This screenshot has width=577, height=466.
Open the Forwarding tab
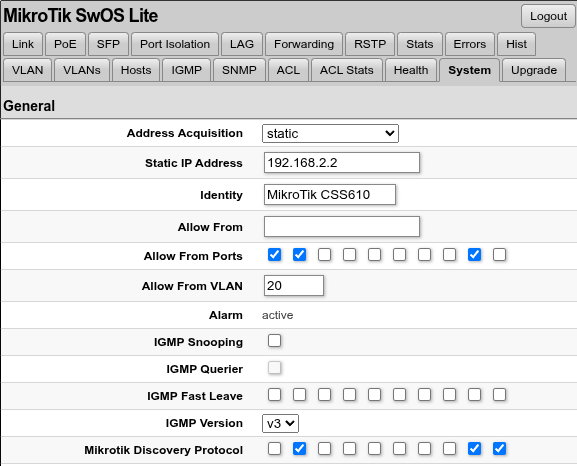pyautogui.click(x=304, y=44)
